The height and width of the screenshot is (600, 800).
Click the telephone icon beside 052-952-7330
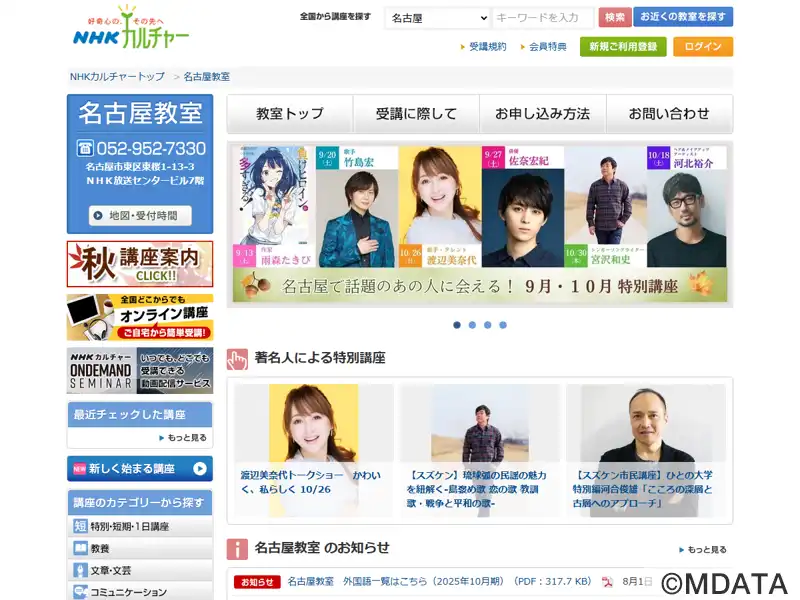pyautogui.click(x=85, y=148)
